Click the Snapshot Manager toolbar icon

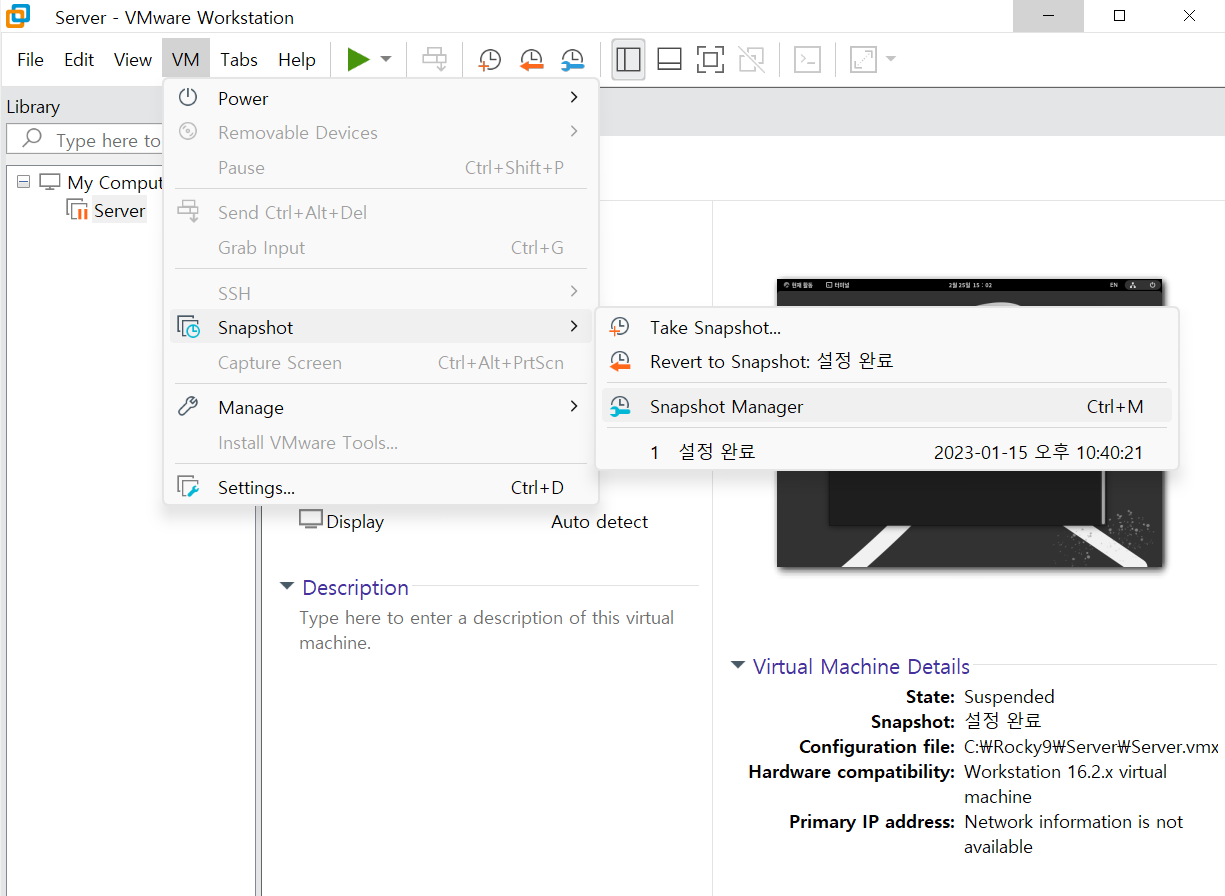572,60
